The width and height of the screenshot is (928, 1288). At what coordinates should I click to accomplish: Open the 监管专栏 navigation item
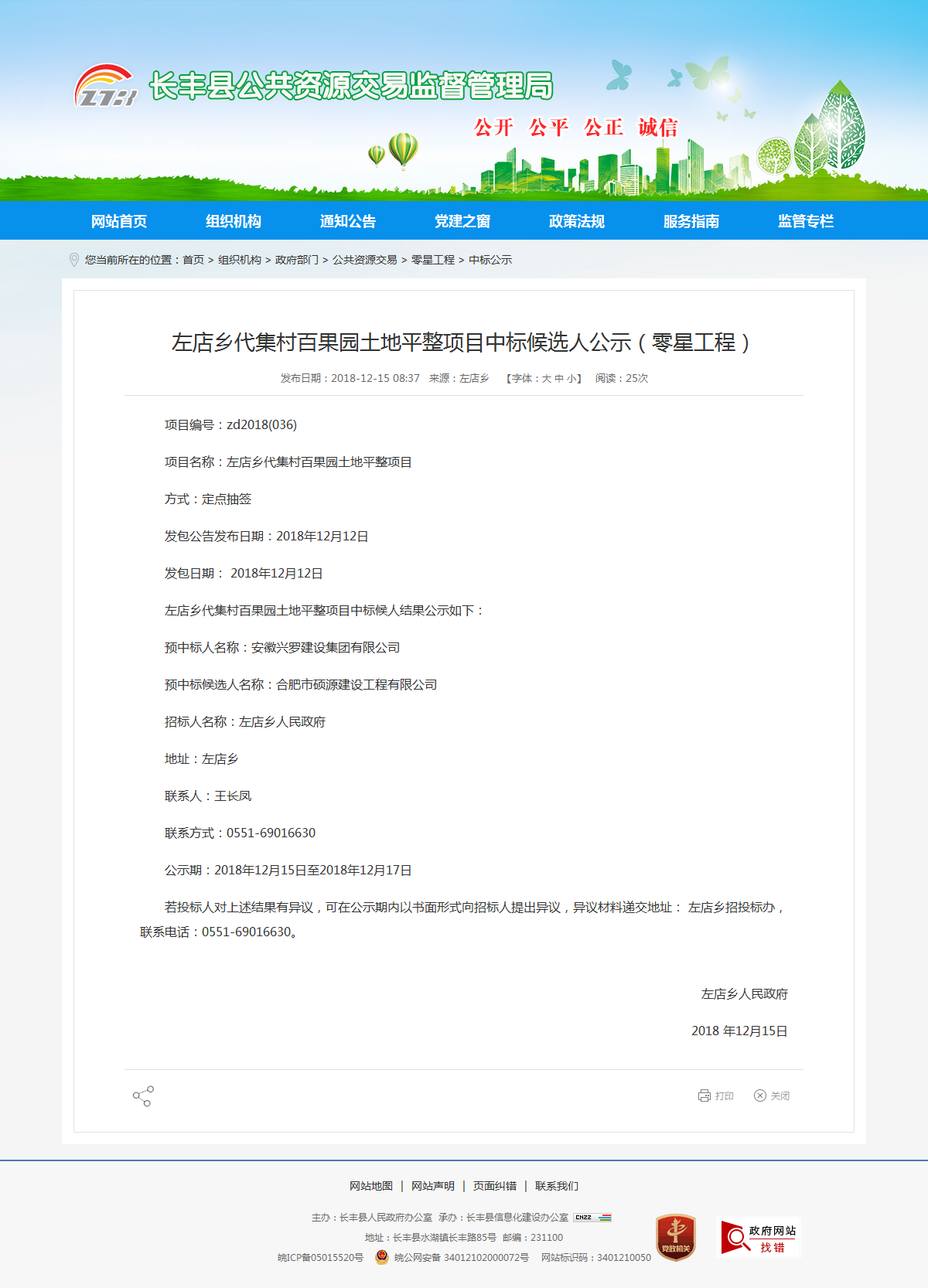tap(806, 221)
